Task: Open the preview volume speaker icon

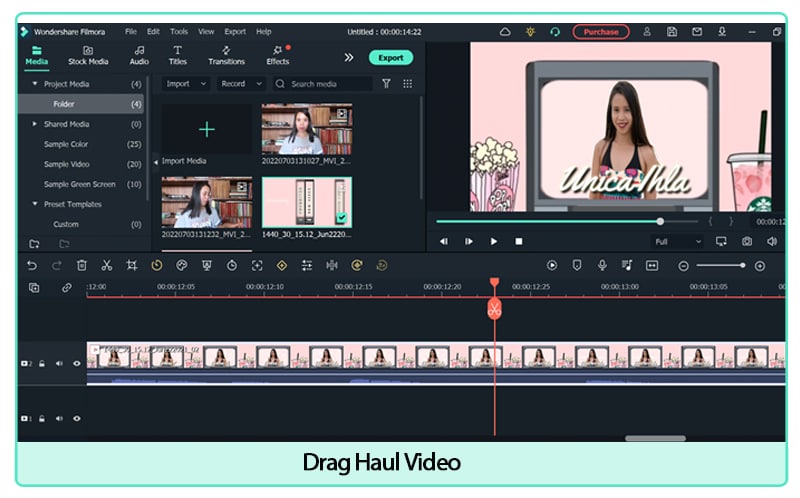Action: 772,241
